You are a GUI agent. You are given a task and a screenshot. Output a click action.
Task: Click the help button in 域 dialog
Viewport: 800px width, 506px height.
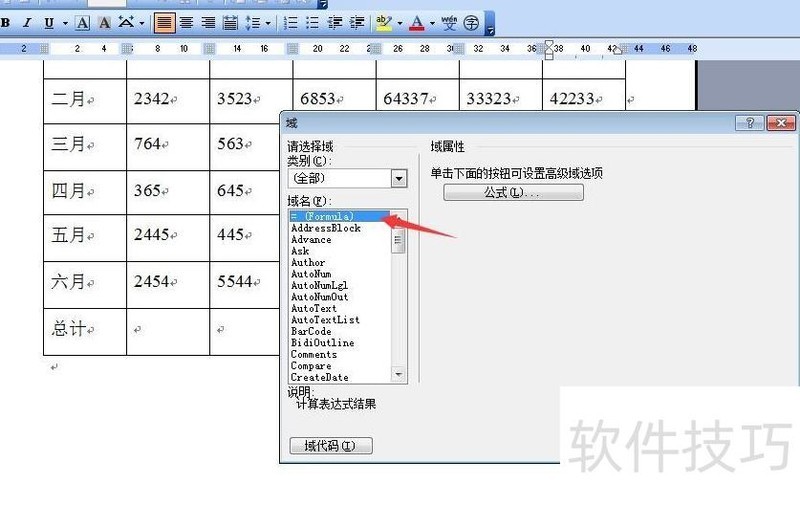click(x=749, y=123)
